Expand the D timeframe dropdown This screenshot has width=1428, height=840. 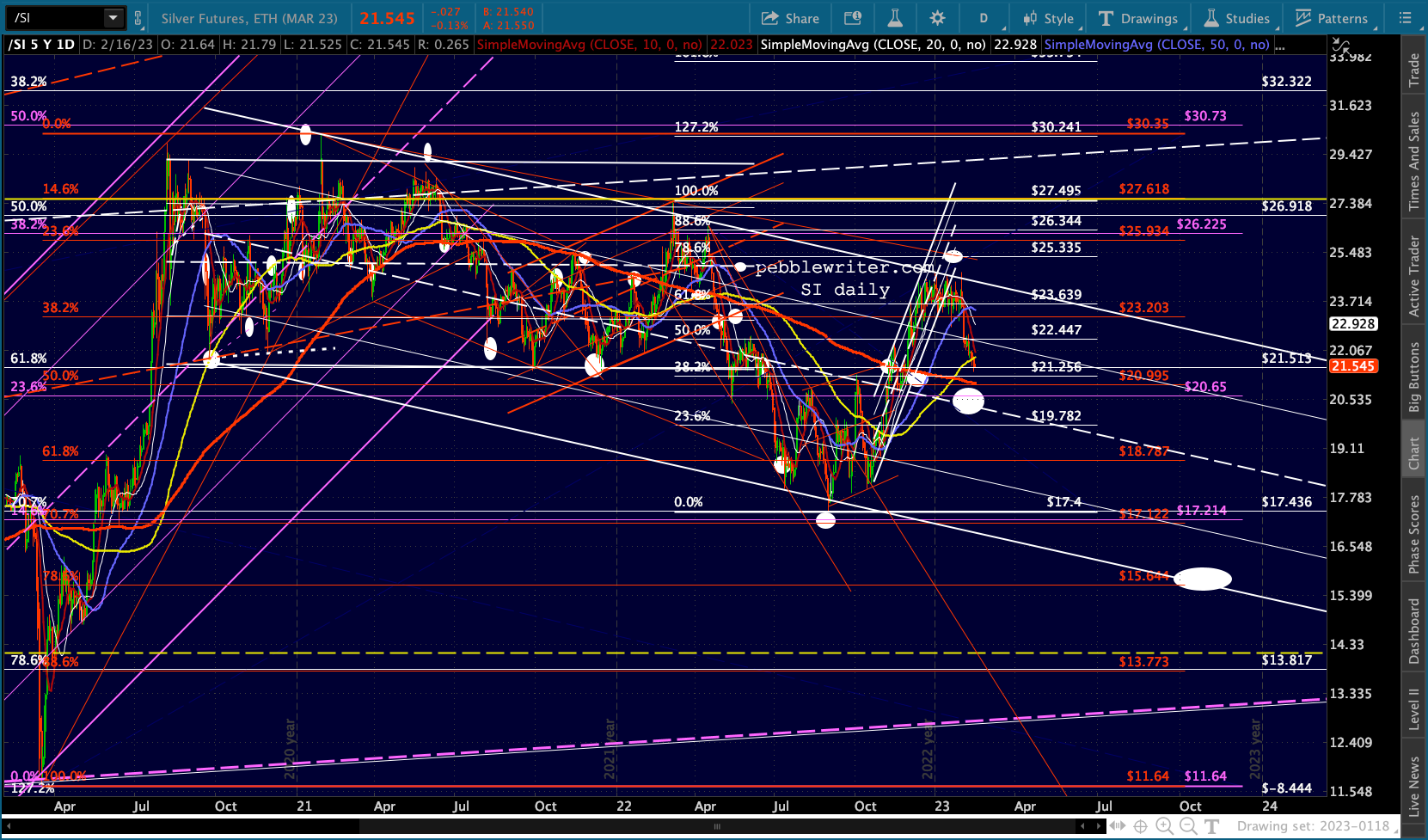click(984, 18)
